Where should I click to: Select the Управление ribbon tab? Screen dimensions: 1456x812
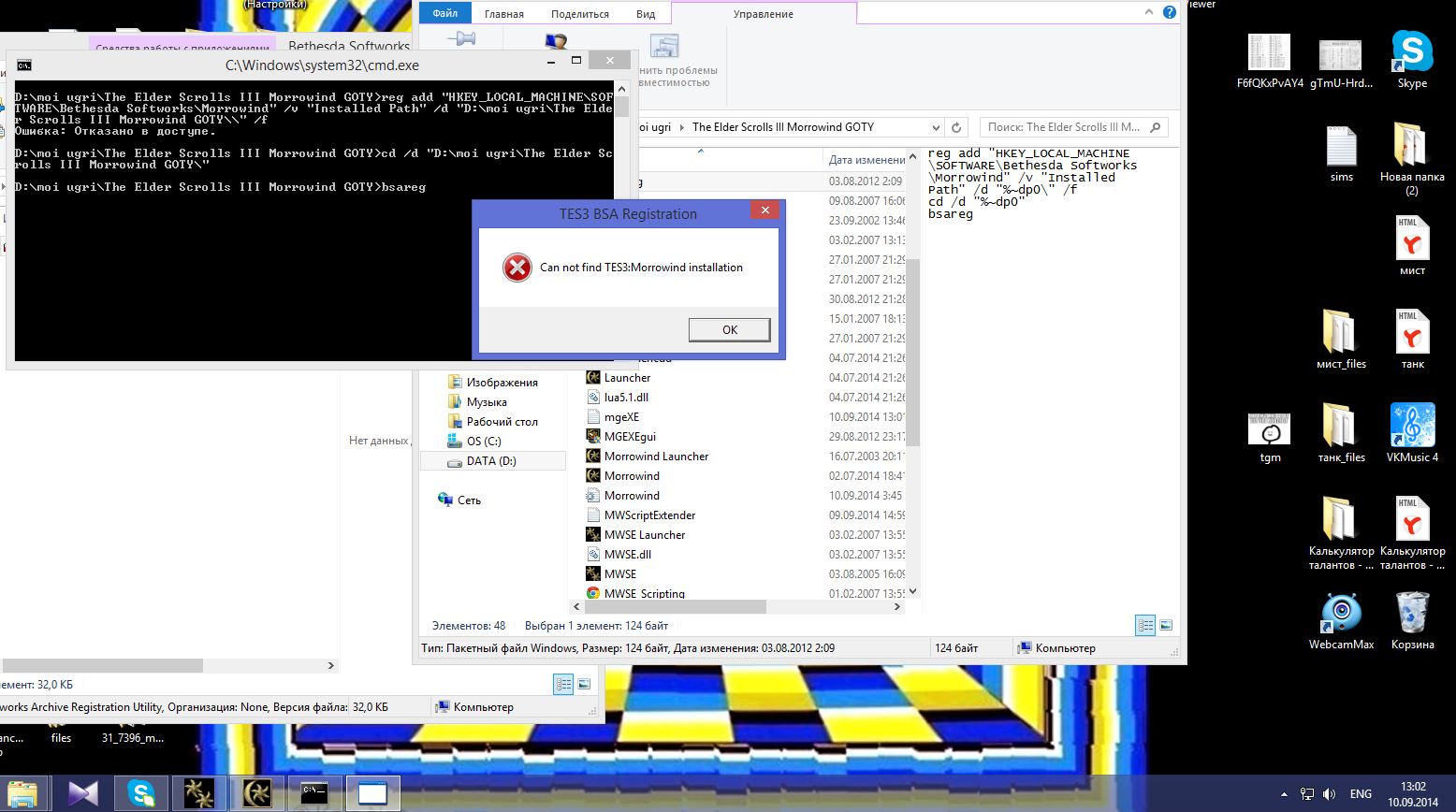pos(763,14)
